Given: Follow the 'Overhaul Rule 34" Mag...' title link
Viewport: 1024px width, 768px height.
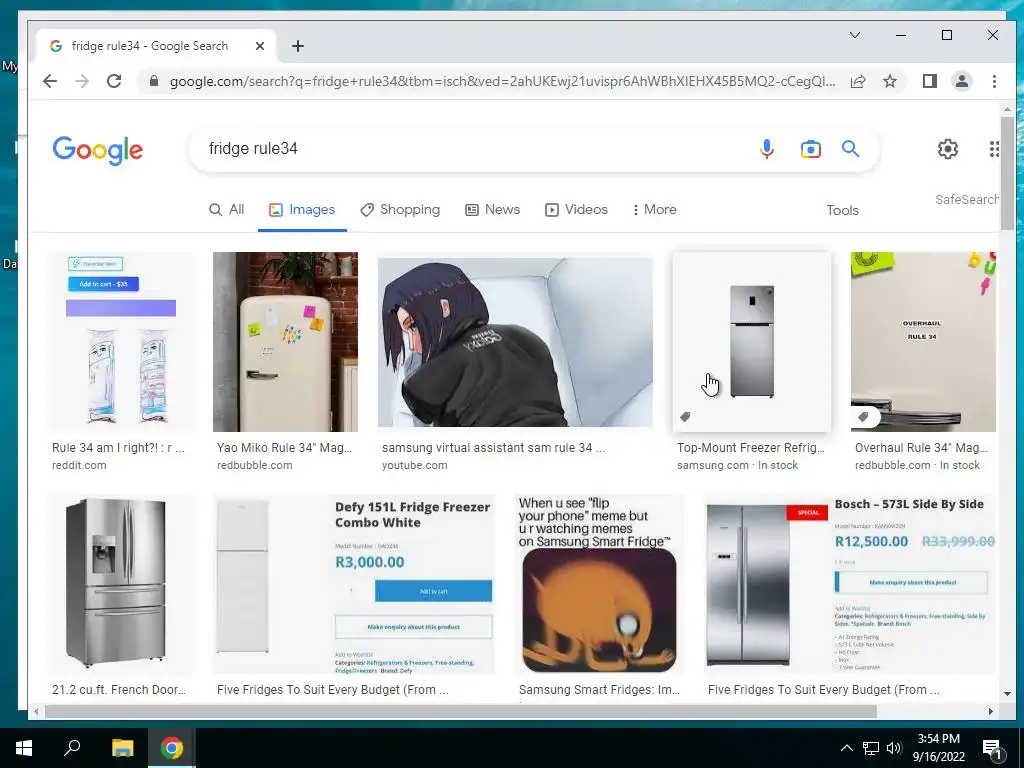Looking at the screenshot, I should point(921,448).
